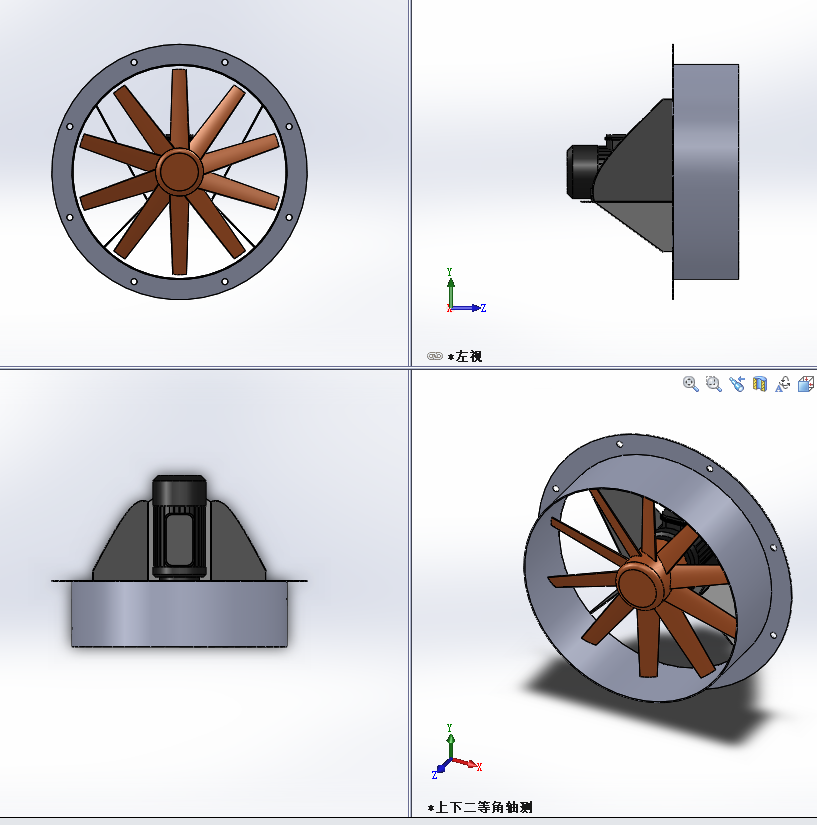Click the coordinate triad in the 左视 viewport

(465, 291)
